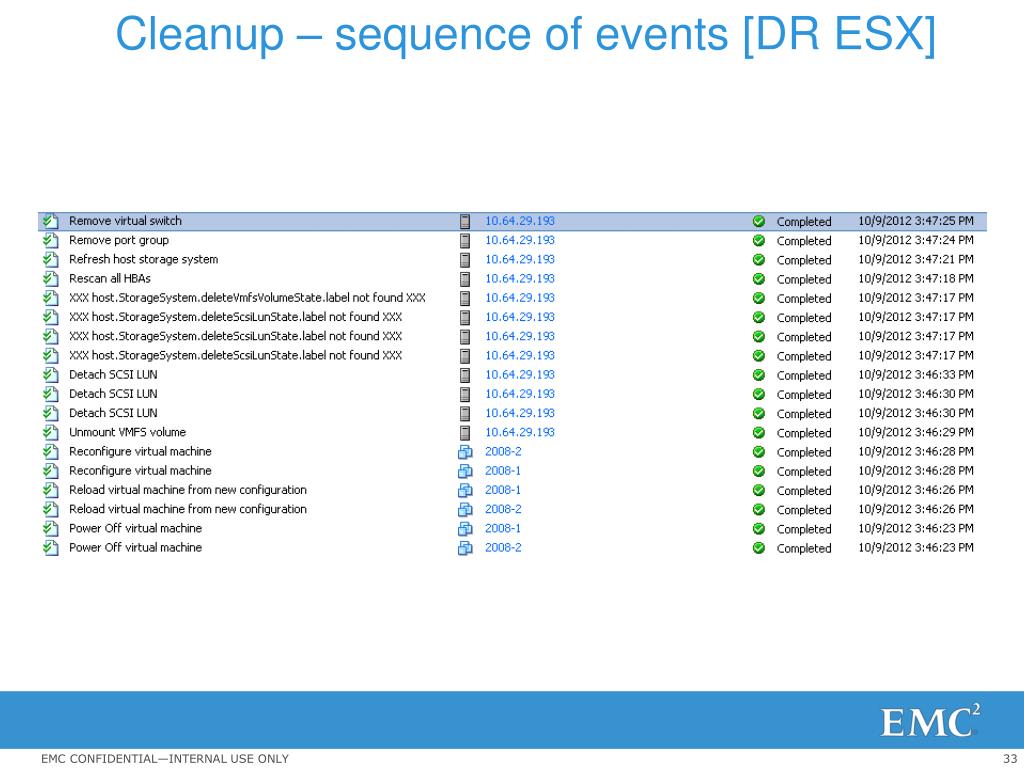Click task icon on the deleteVmfsVolumeState row
Viewport: 1024px width, 768px height.
point(50,298)
